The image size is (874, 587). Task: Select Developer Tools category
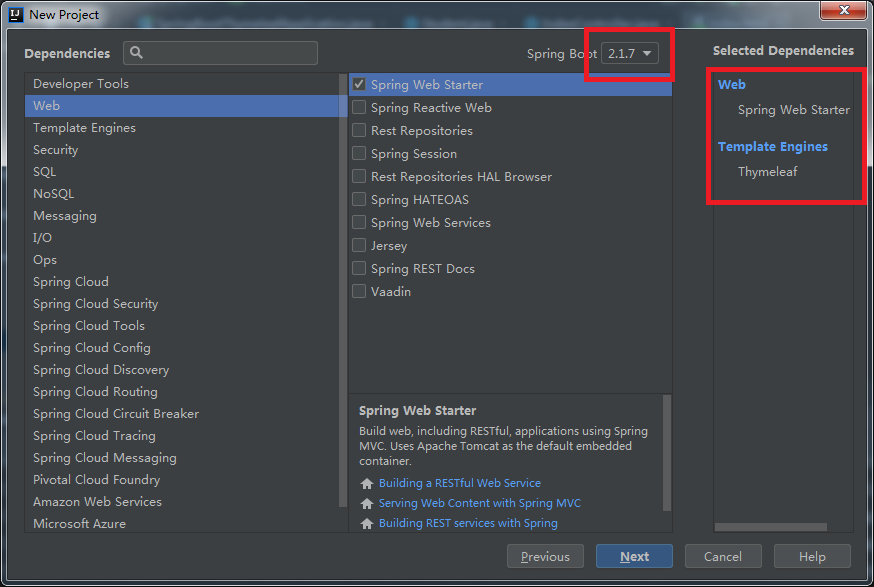coord(182,84)
